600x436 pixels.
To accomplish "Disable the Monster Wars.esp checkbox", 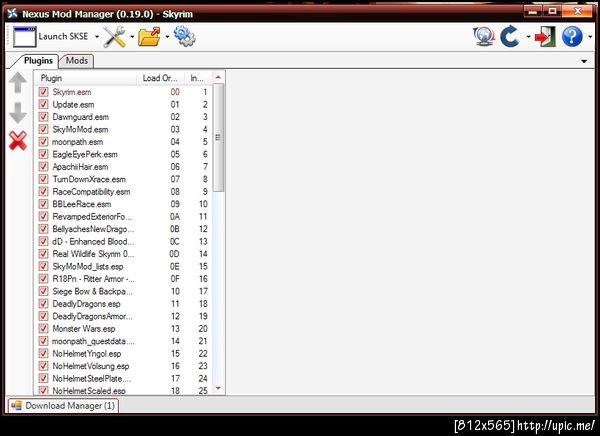I will 43,328.
